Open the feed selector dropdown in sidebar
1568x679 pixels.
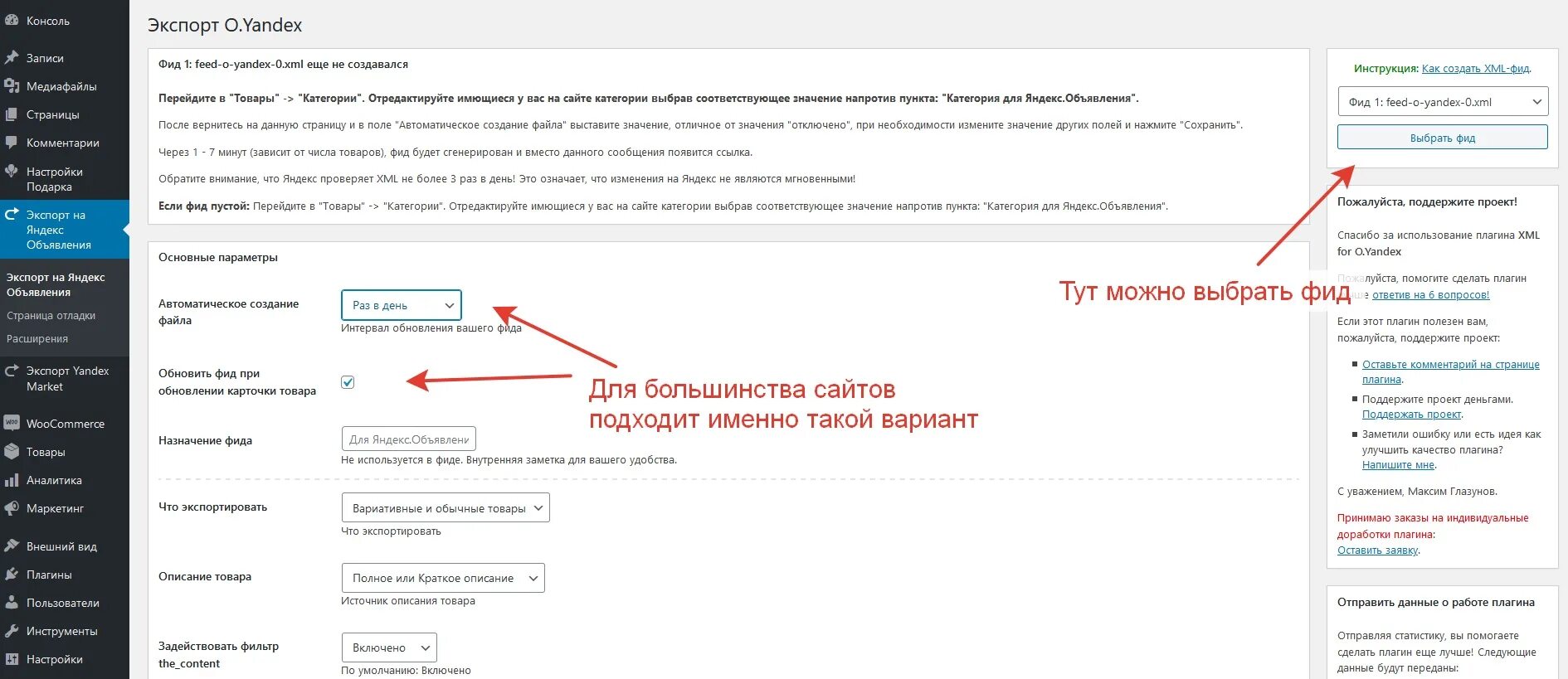point(1443,102)
